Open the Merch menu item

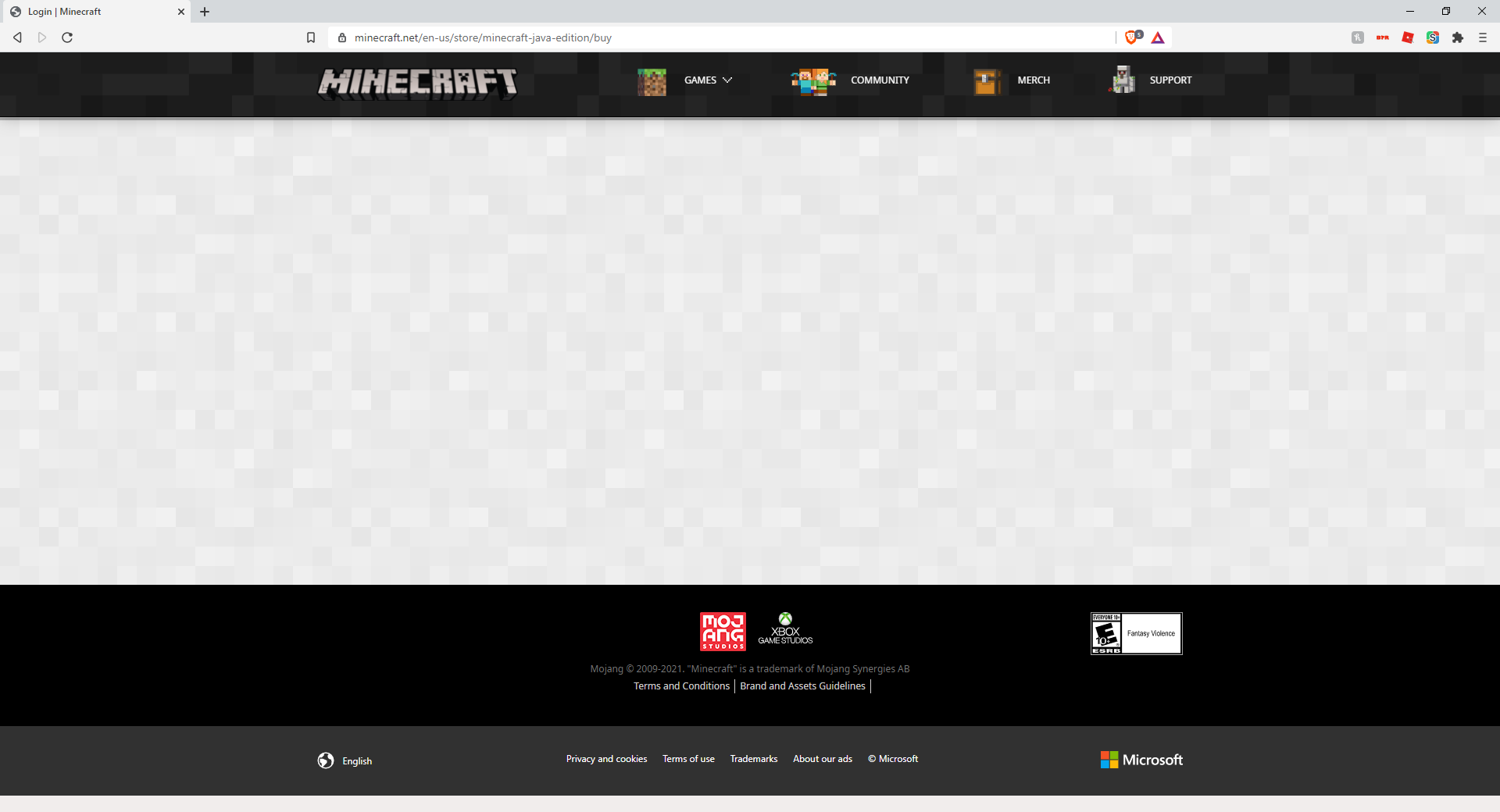[1034, 80]
